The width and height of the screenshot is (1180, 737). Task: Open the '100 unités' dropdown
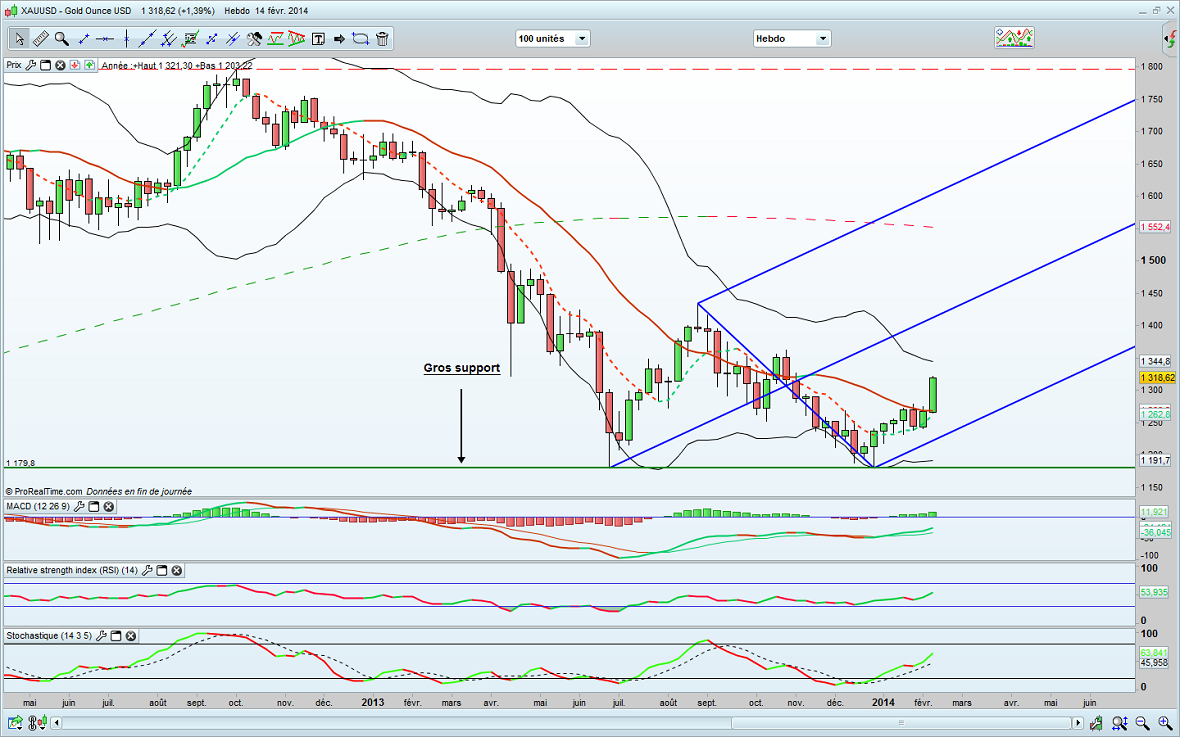tap(581, 39)
